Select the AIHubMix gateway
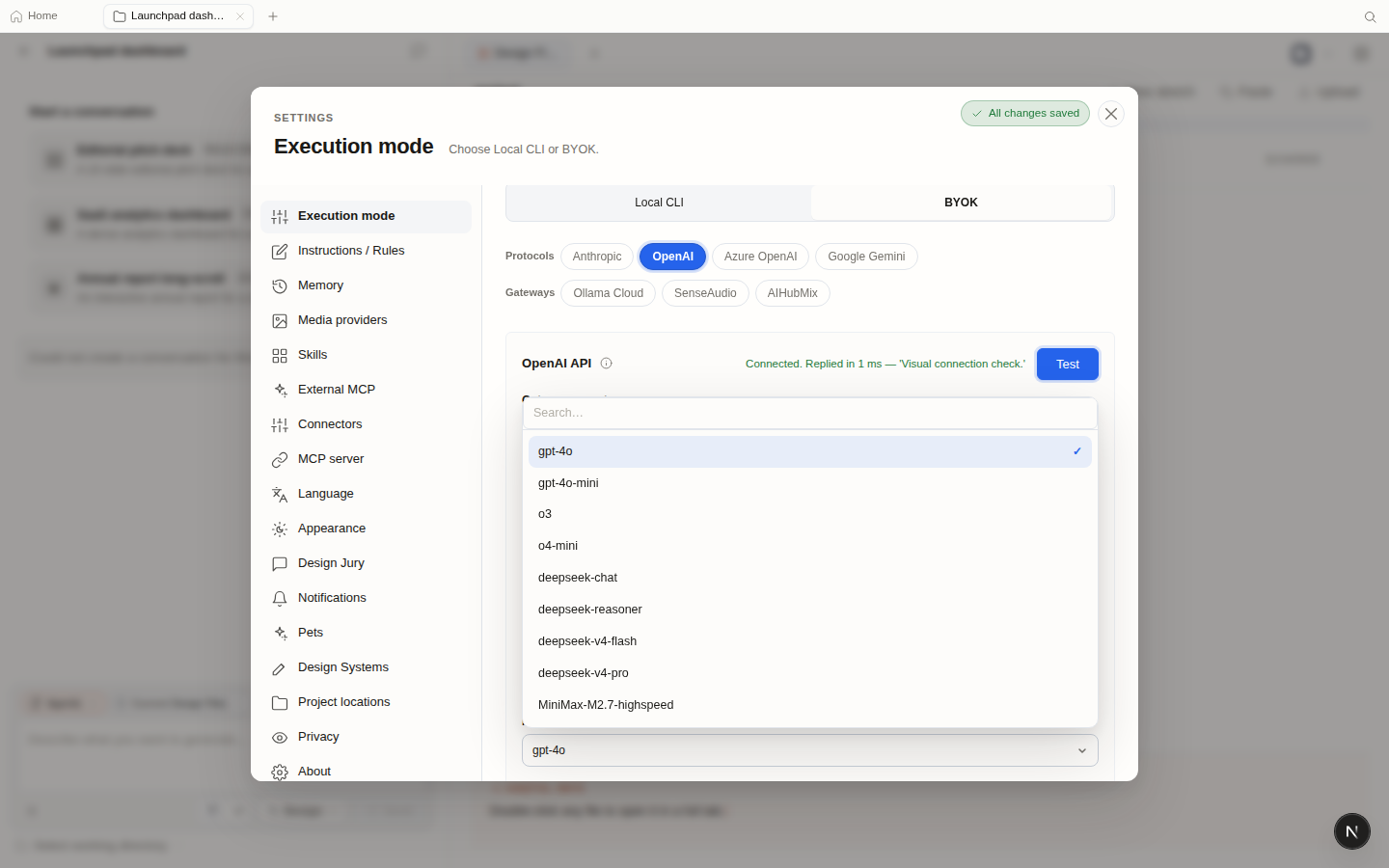 pos(792,293)
